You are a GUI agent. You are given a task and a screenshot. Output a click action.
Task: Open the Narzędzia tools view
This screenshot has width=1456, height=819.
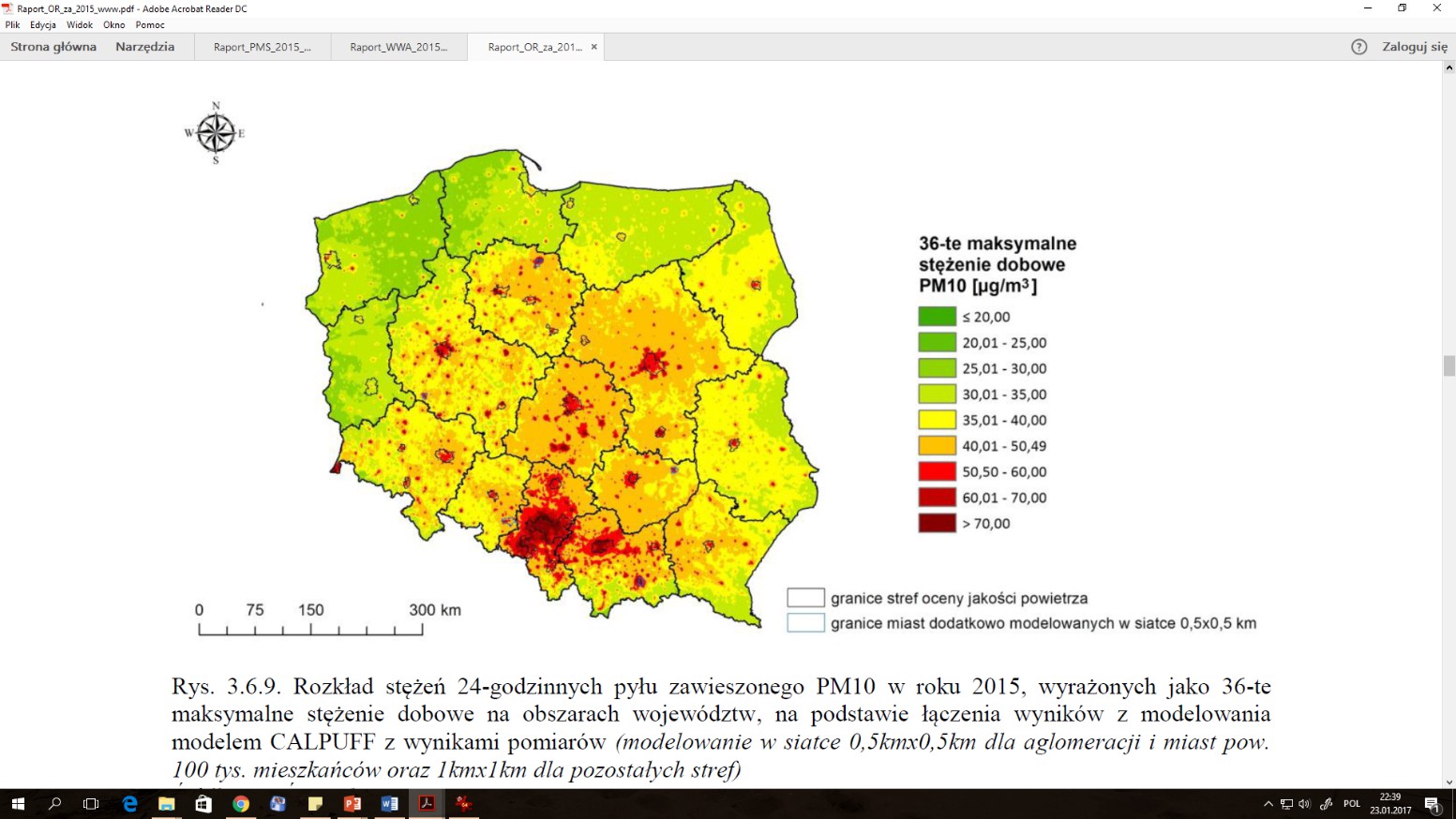coord(145,47)
